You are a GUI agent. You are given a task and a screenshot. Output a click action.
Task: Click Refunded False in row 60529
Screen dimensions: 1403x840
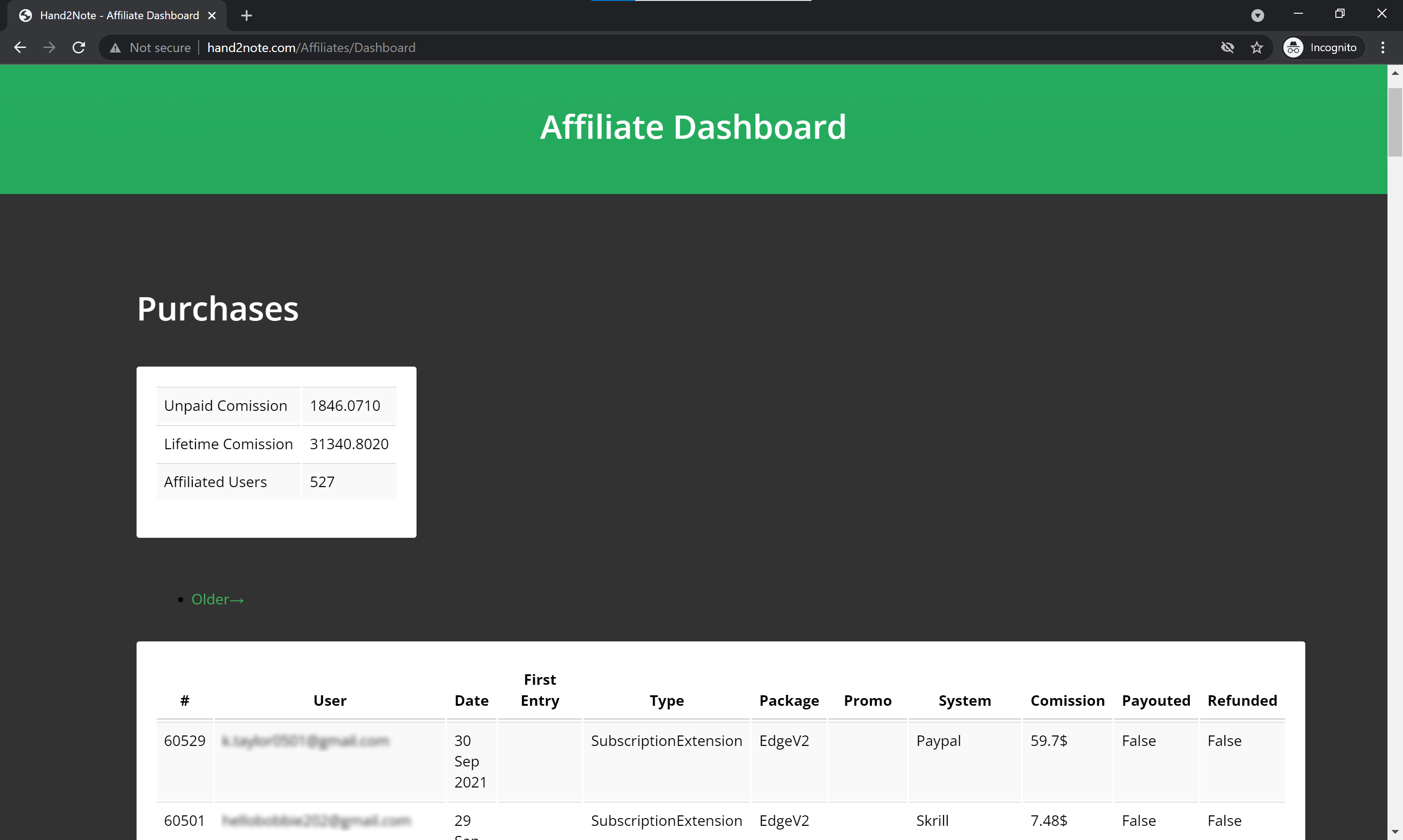point(1224,740)
